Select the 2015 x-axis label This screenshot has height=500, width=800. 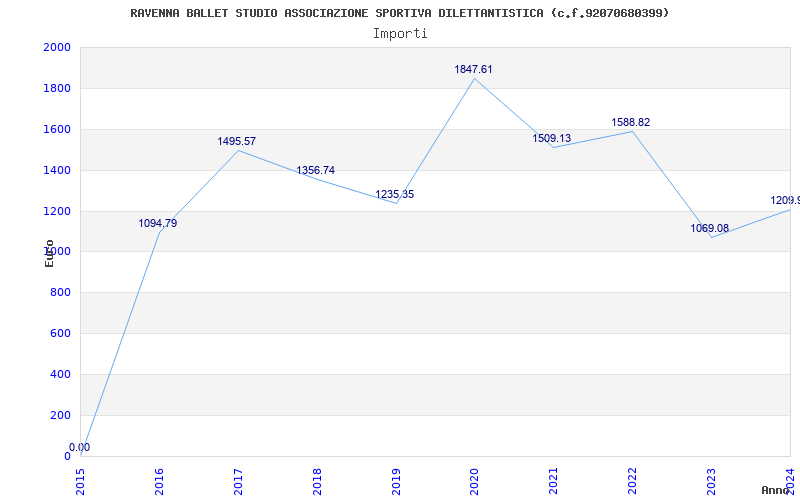(x=80, y=481)
